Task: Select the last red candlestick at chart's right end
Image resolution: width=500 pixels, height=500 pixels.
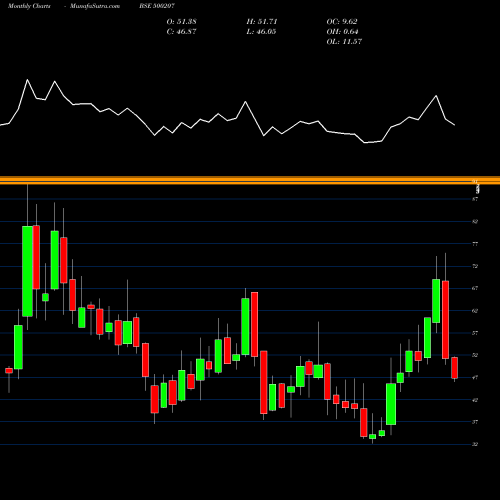Action: coord(455,368)
